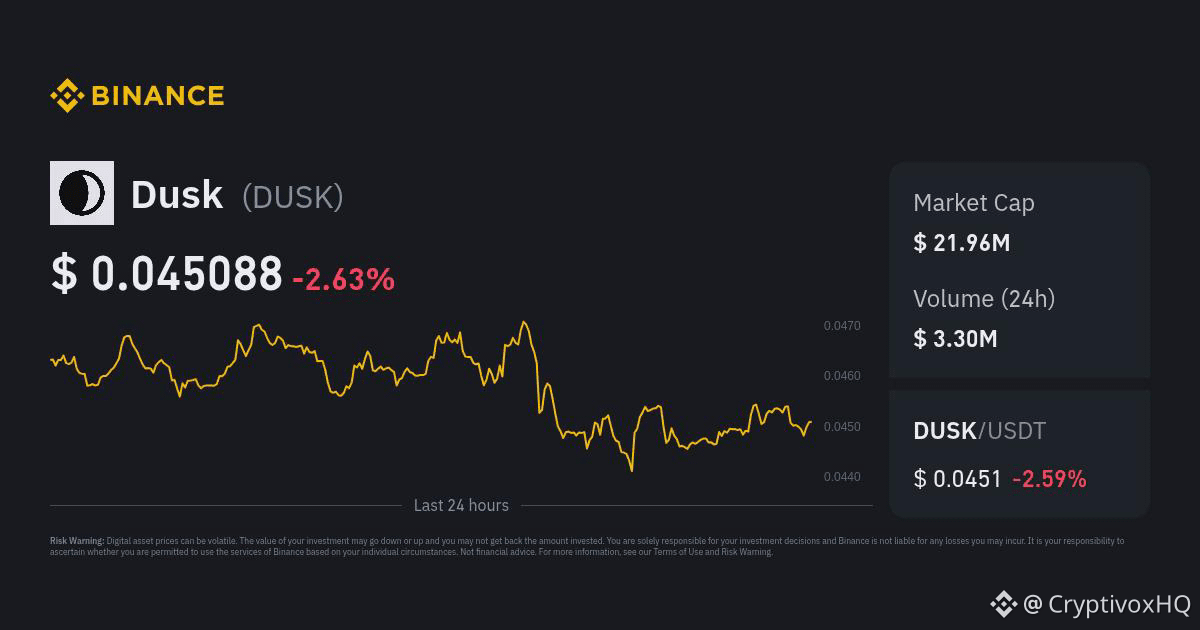The image size is (1200, 630).
Task: Click the Last 24 hours label
Action: pyautogui.click(x=461, y=506)
